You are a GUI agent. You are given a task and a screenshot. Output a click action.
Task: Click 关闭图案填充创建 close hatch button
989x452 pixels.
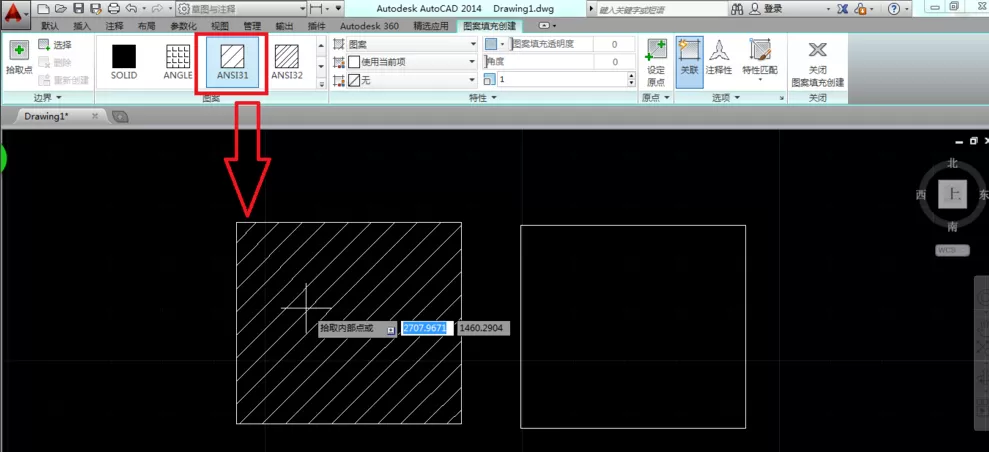(x=818, y=63)
